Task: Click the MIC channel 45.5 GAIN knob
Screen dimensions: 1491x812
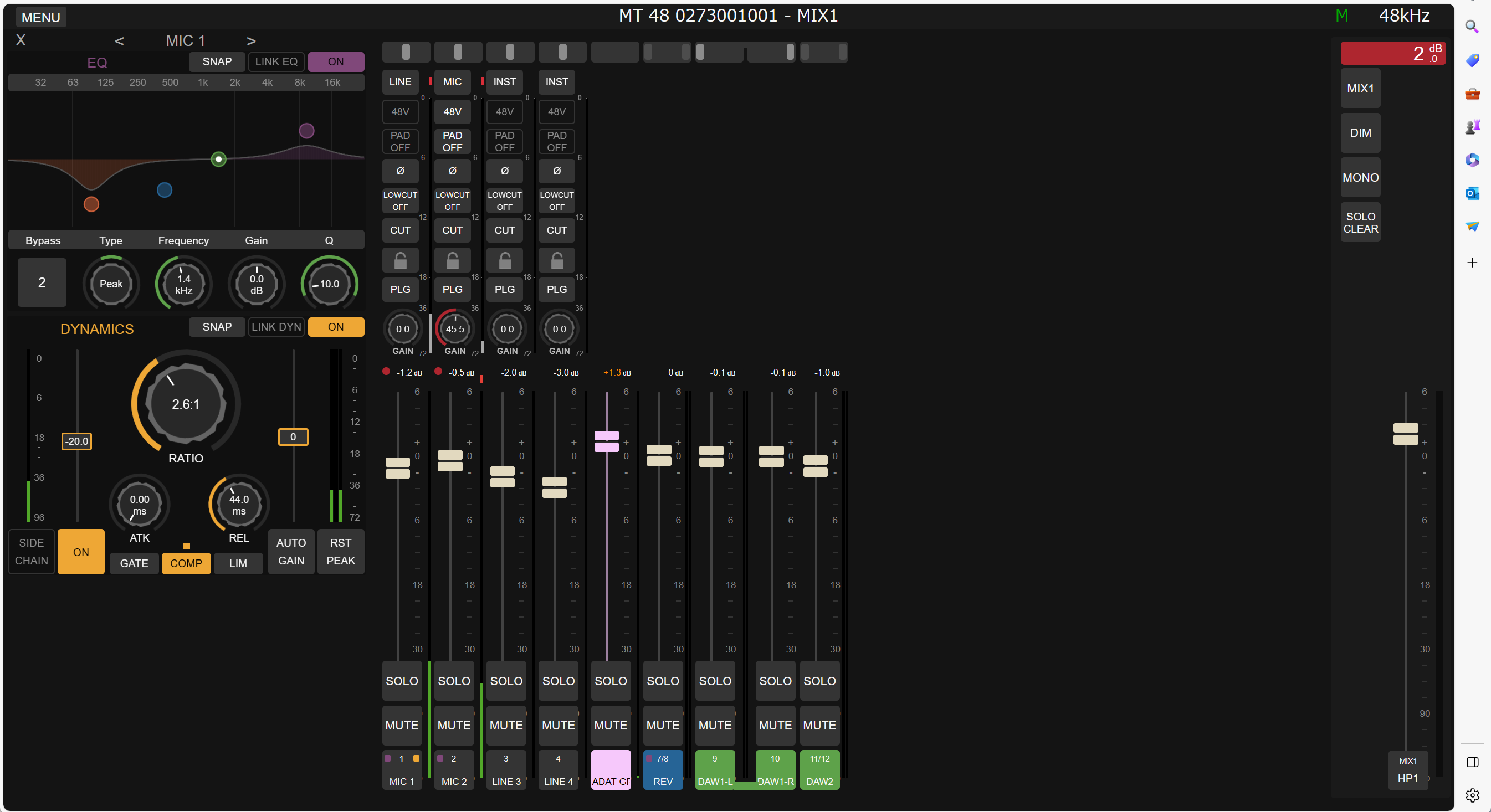Action: click(x=454, y=329)
